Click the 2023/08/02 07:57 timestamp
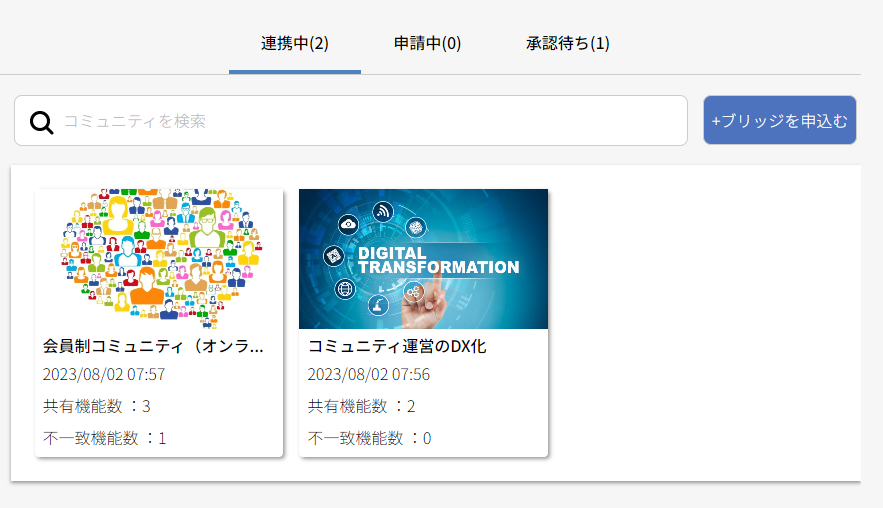883x508 pixels. coord(104,375)
